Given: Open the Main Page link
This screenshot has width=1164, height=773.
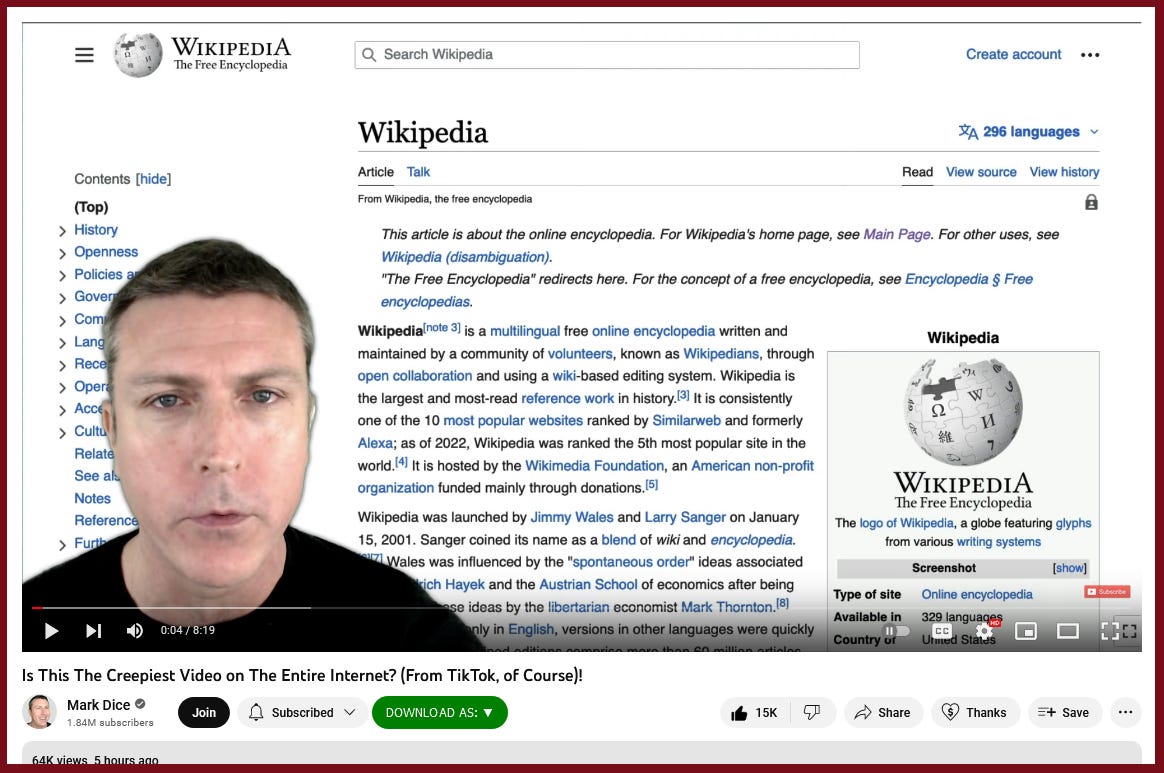Looking at the screenshot, I should click(x=897, y=235).
